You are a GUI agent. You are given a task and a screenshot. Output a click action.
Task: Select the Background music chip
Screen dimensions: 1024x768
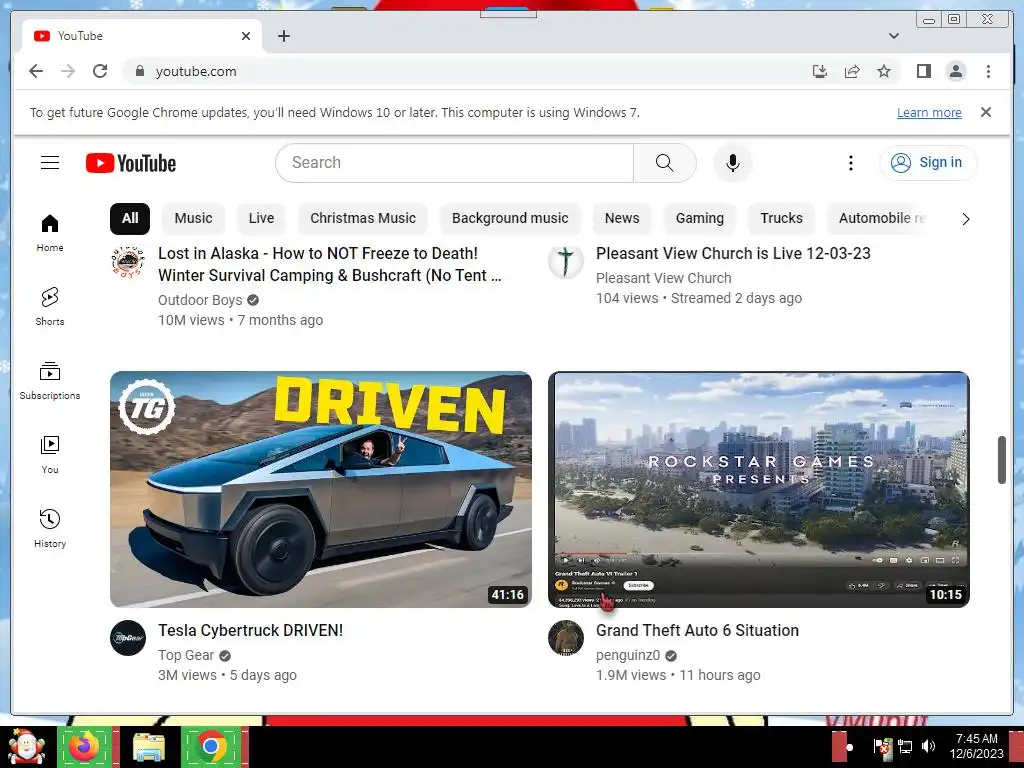pos(510,218)
